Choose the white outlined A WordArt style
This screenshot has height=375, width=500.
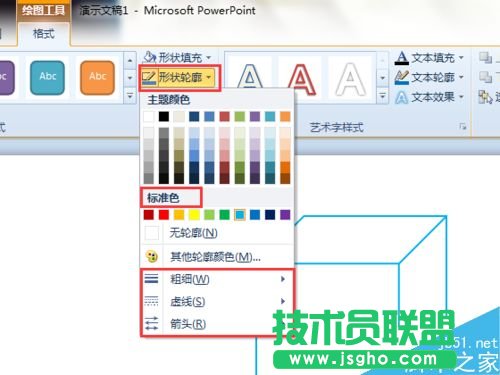pos(351,78)
